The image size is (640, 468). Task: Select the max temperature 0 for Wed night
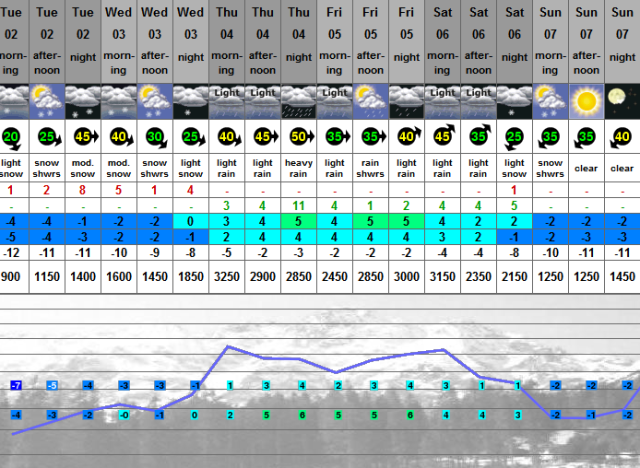pos(191,221)
